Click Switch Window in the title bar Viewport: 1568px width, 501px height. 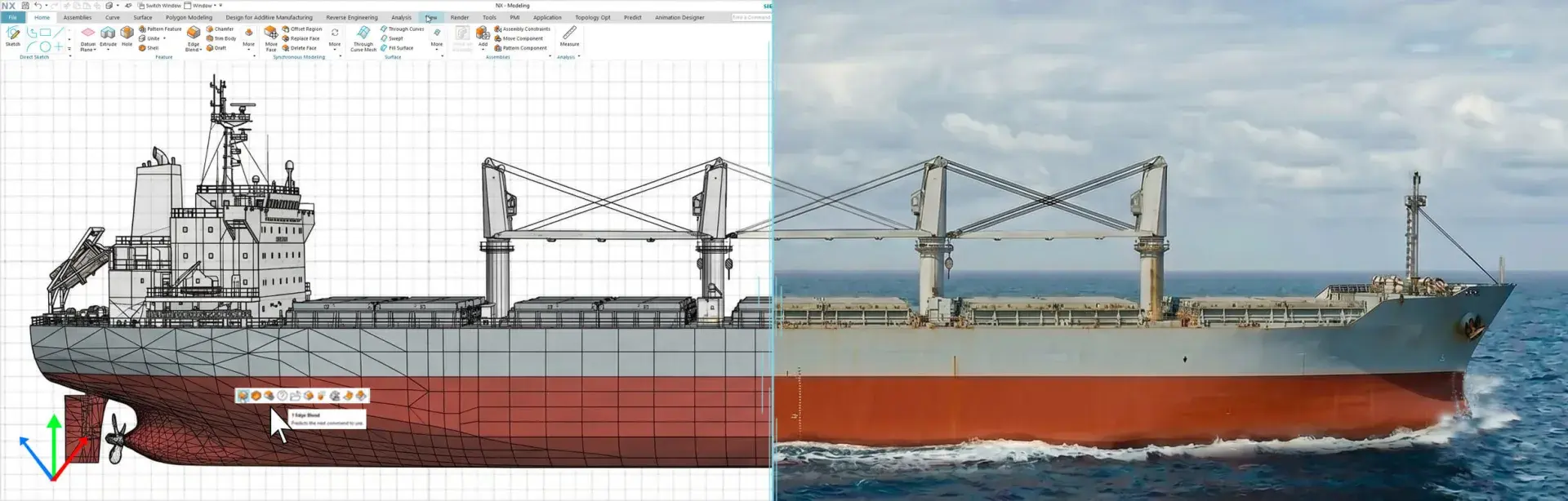click(159, 6)
